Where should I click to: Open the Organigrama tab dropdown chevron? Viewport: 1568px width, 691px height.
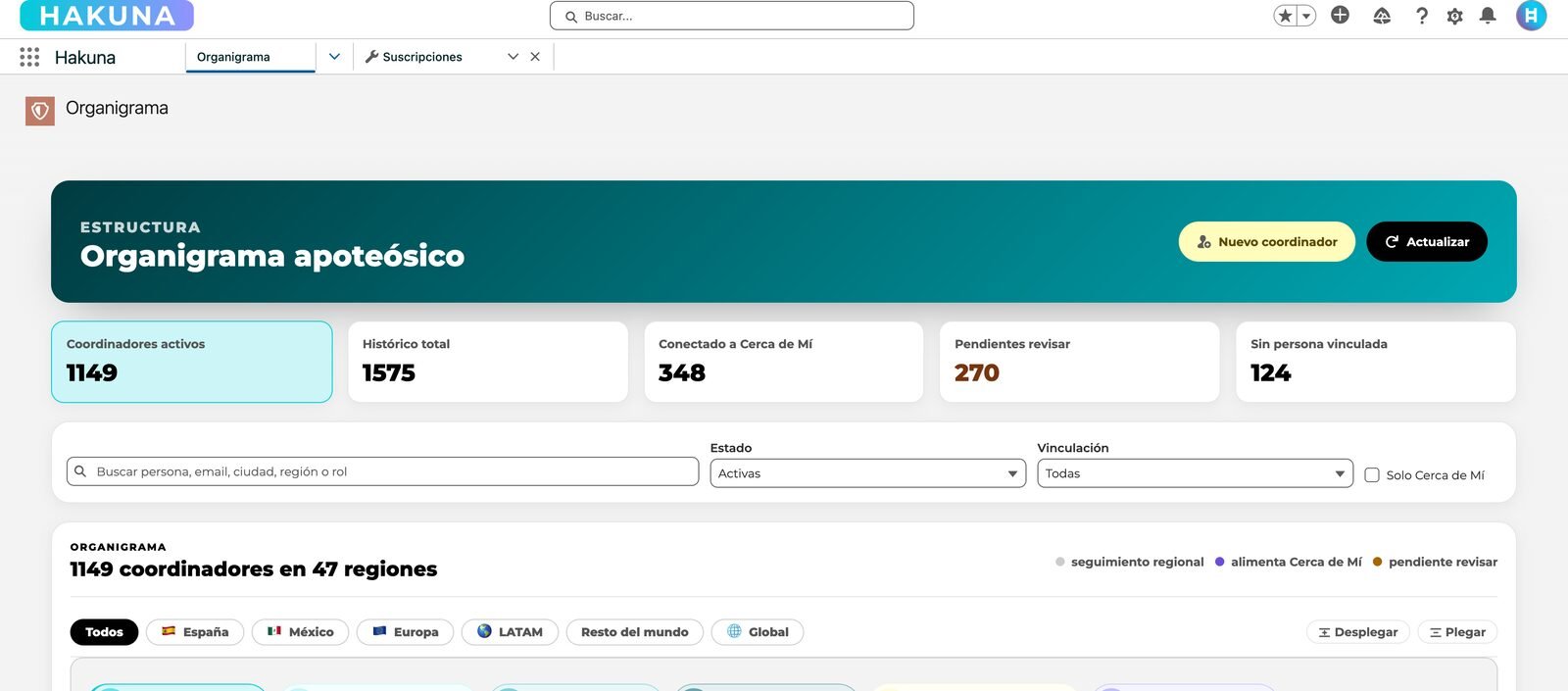(x=334, y=57)
